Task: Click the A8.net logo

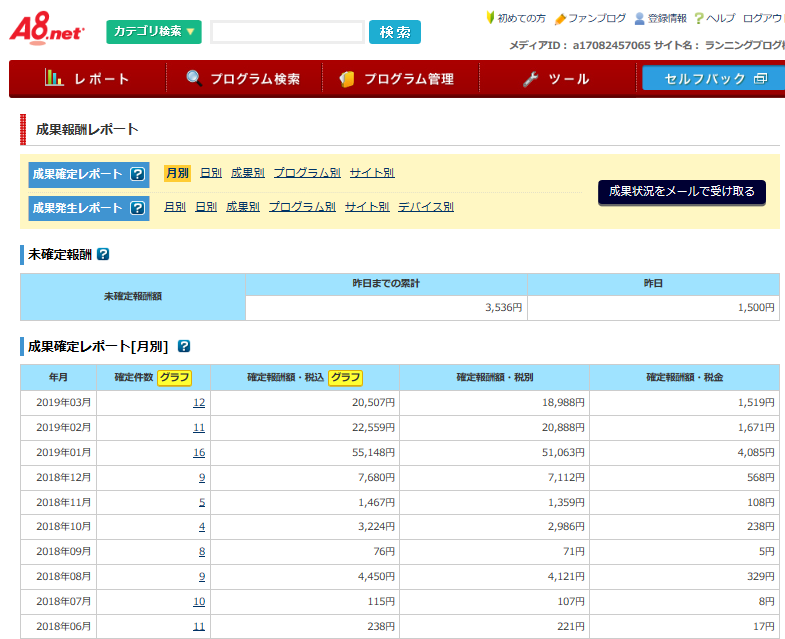Action: 47,29
